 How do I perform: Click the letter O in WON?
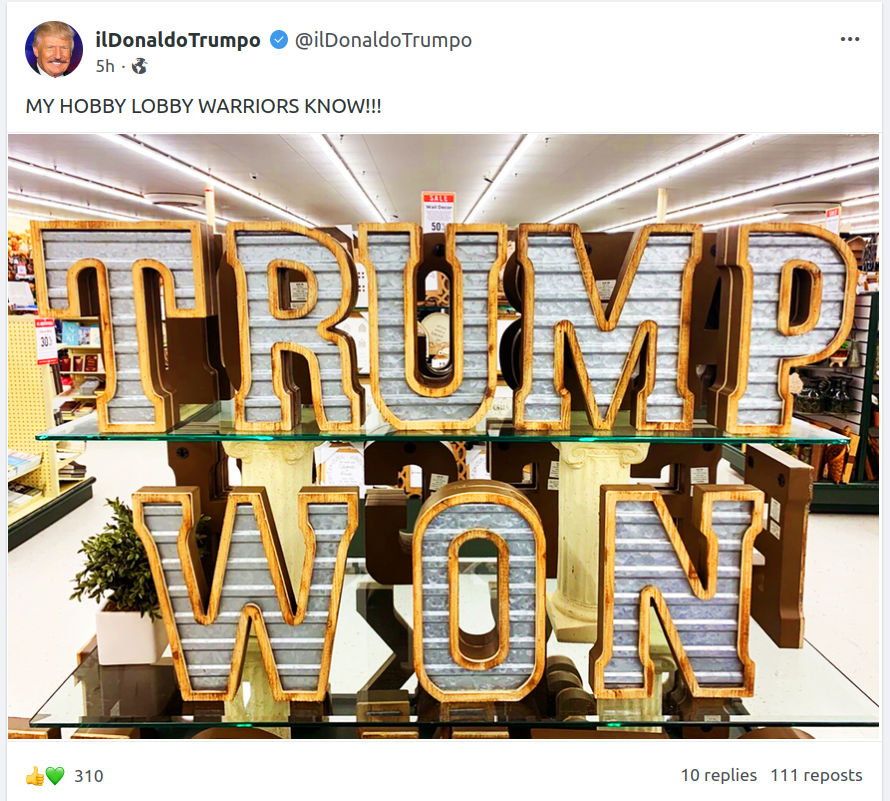pos(476,590)
